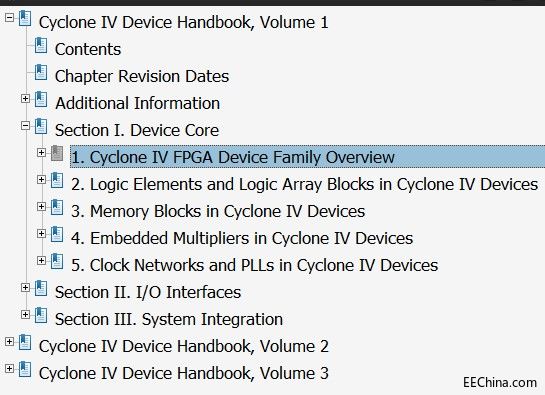The width and height of the screenshot is (545, 395).
Task: Collapse Section I. Device Core node
Action: point(25,125)
